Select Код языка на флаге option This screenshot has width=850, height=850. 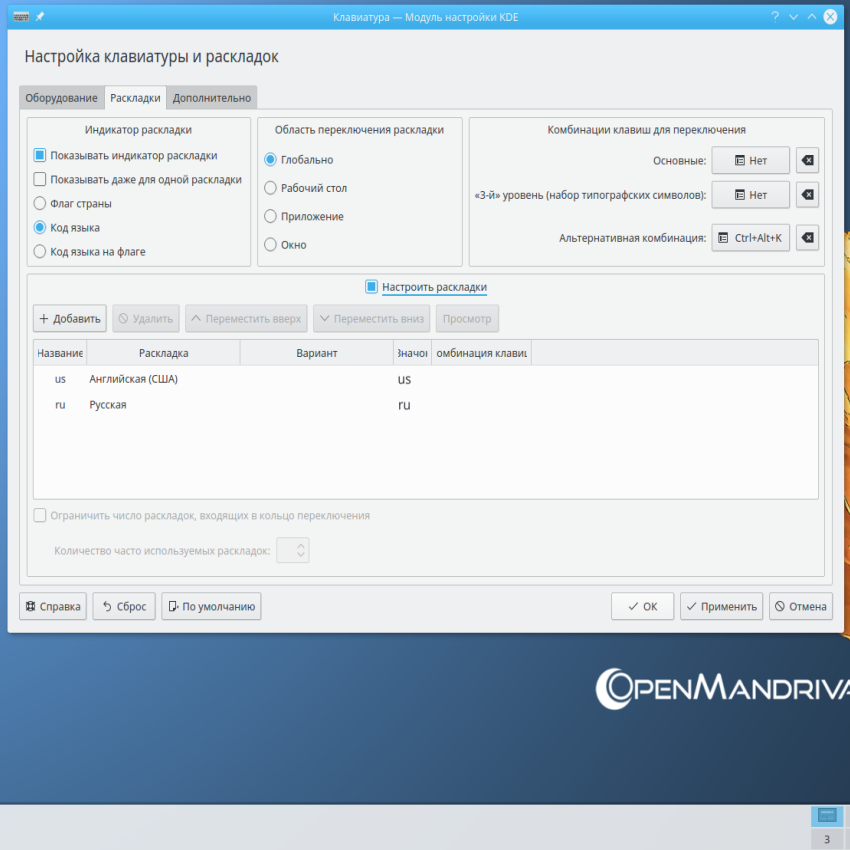[x=40, y=252]
